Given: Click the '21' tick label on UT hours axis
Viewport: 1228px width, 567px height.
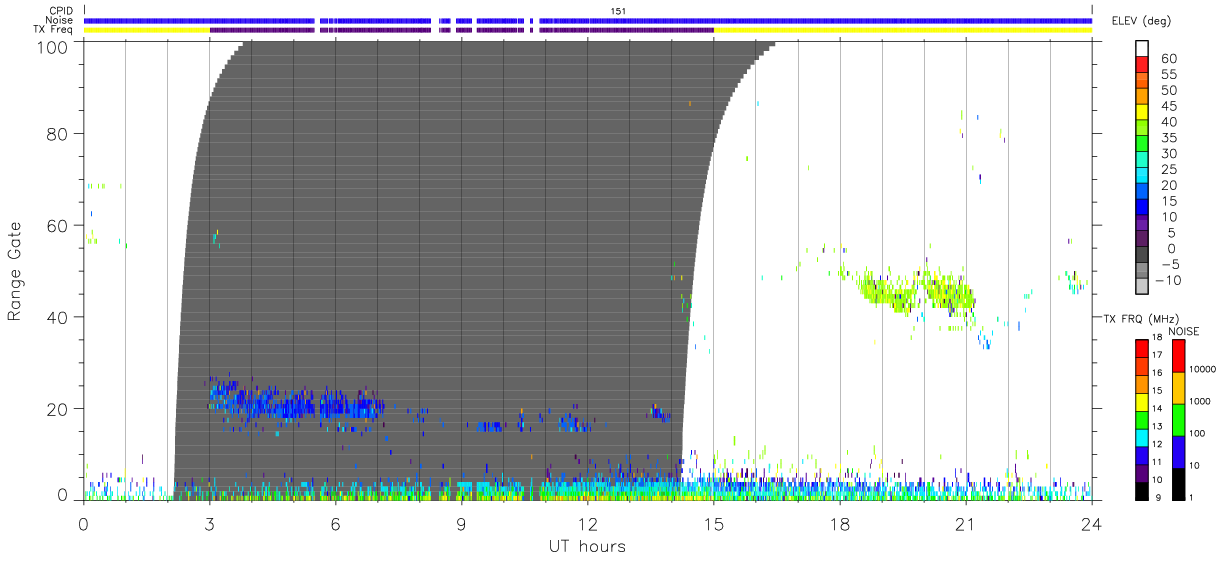Looking at the screenshot, I should coord(966,524).
